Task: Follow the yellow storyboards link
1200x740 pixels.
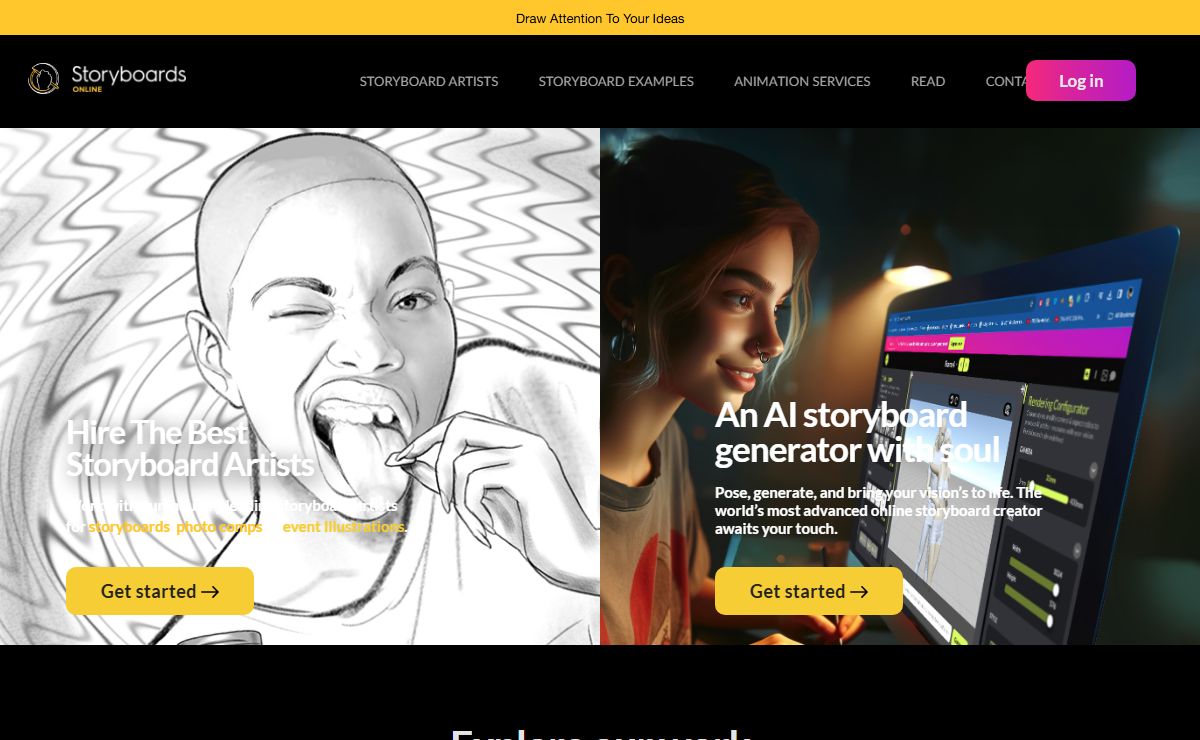Action: click(129, 527)
